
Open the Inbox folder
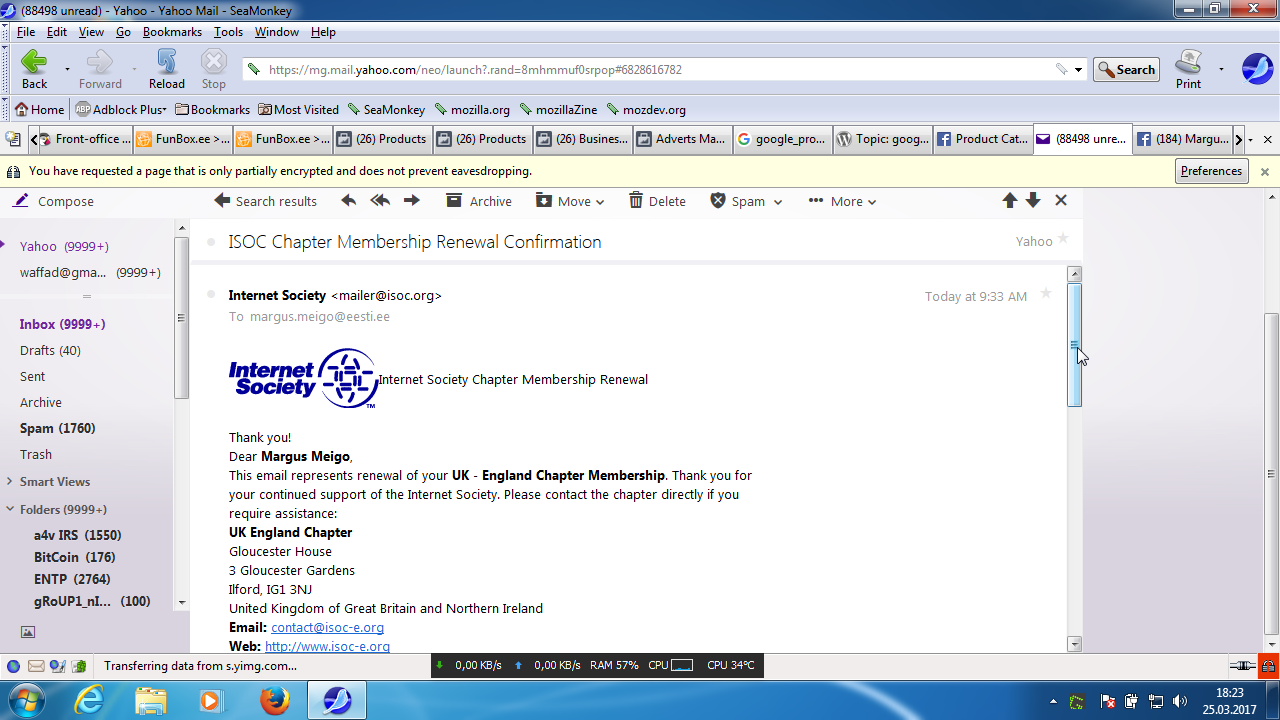pyautogui.click(x=62, y=324)
